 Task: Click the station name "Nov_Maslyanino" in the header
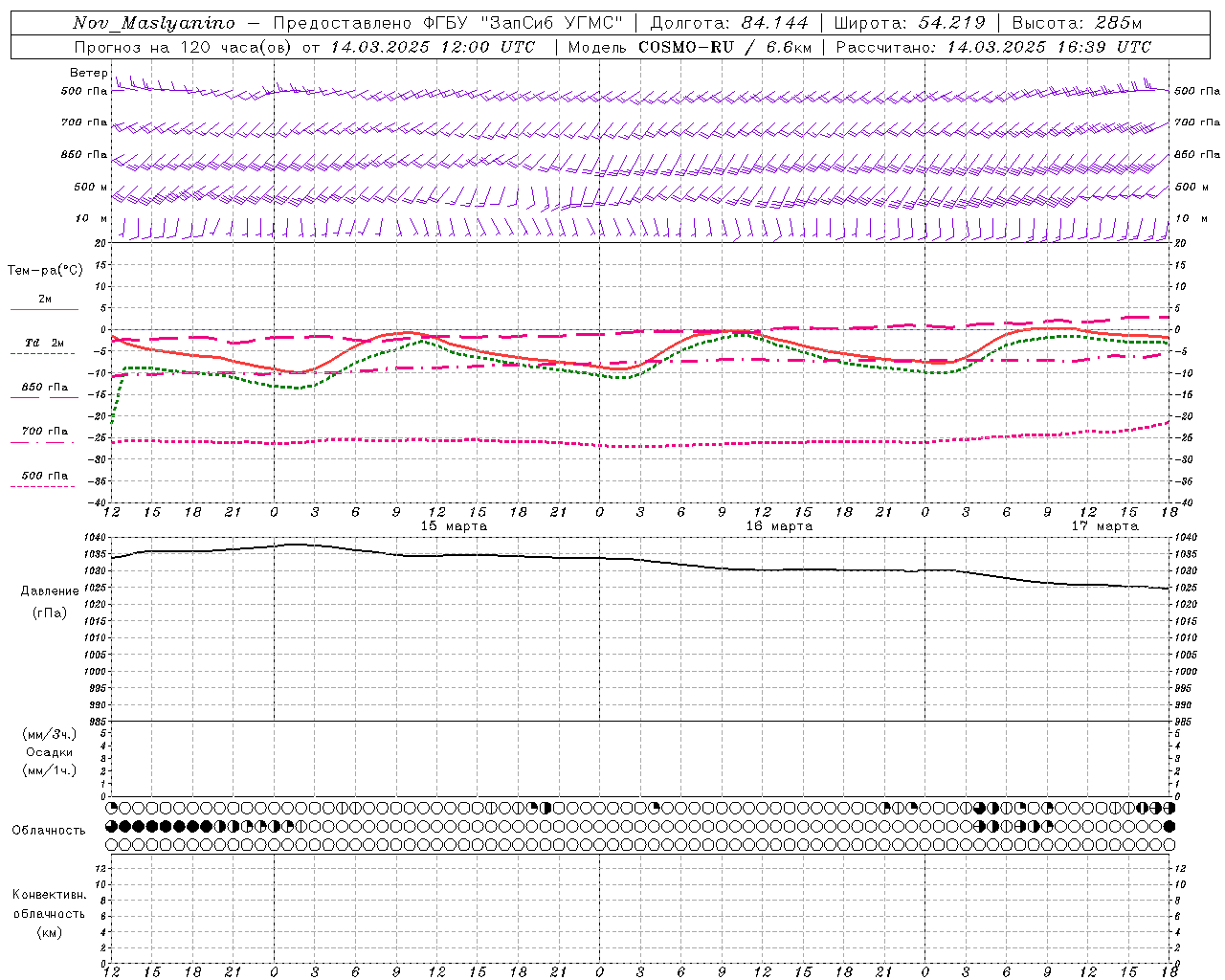(x=154, y=24)
